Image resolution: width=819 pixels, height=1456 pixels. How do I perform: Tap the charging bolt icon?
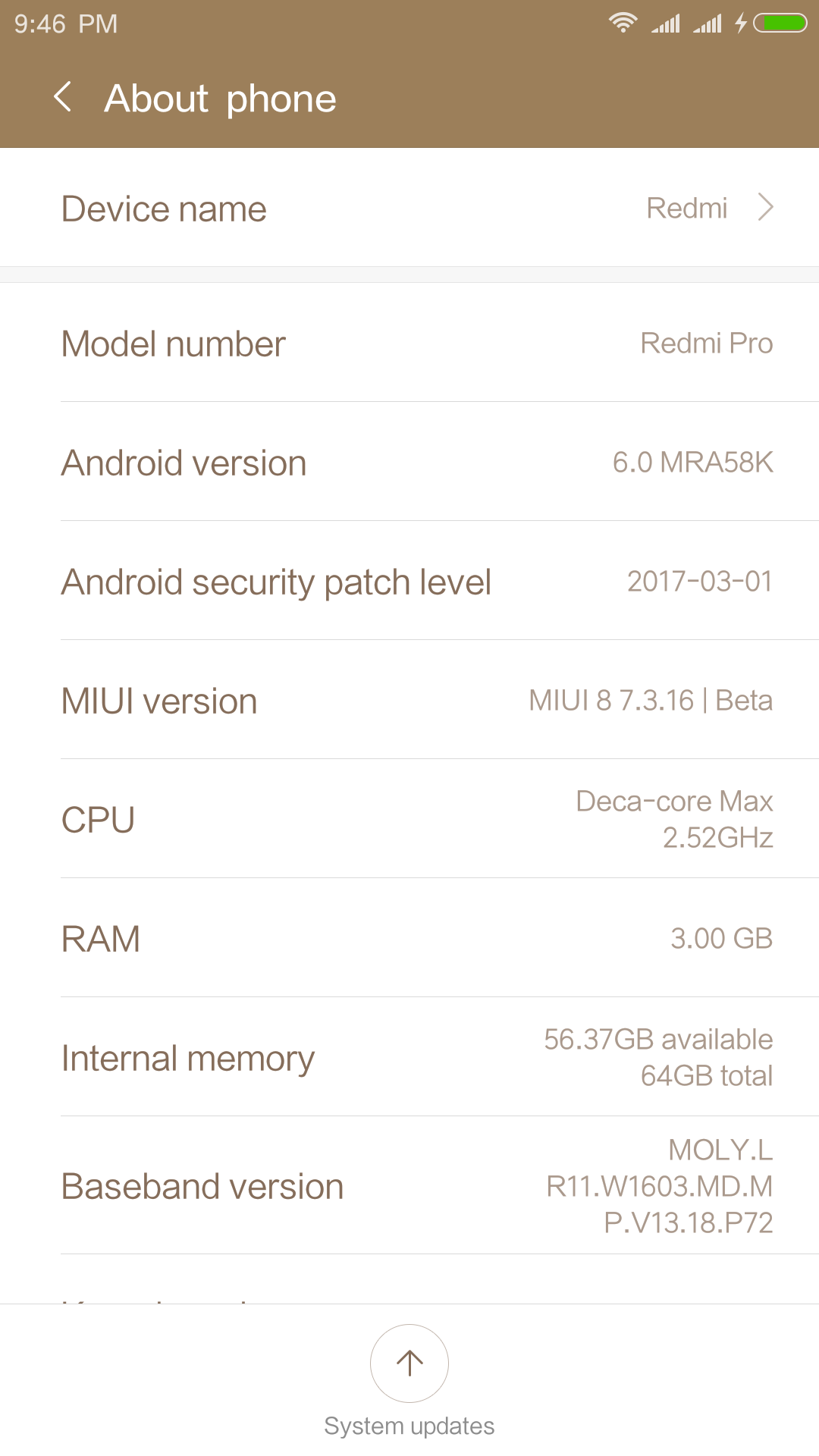click(741, 24)
